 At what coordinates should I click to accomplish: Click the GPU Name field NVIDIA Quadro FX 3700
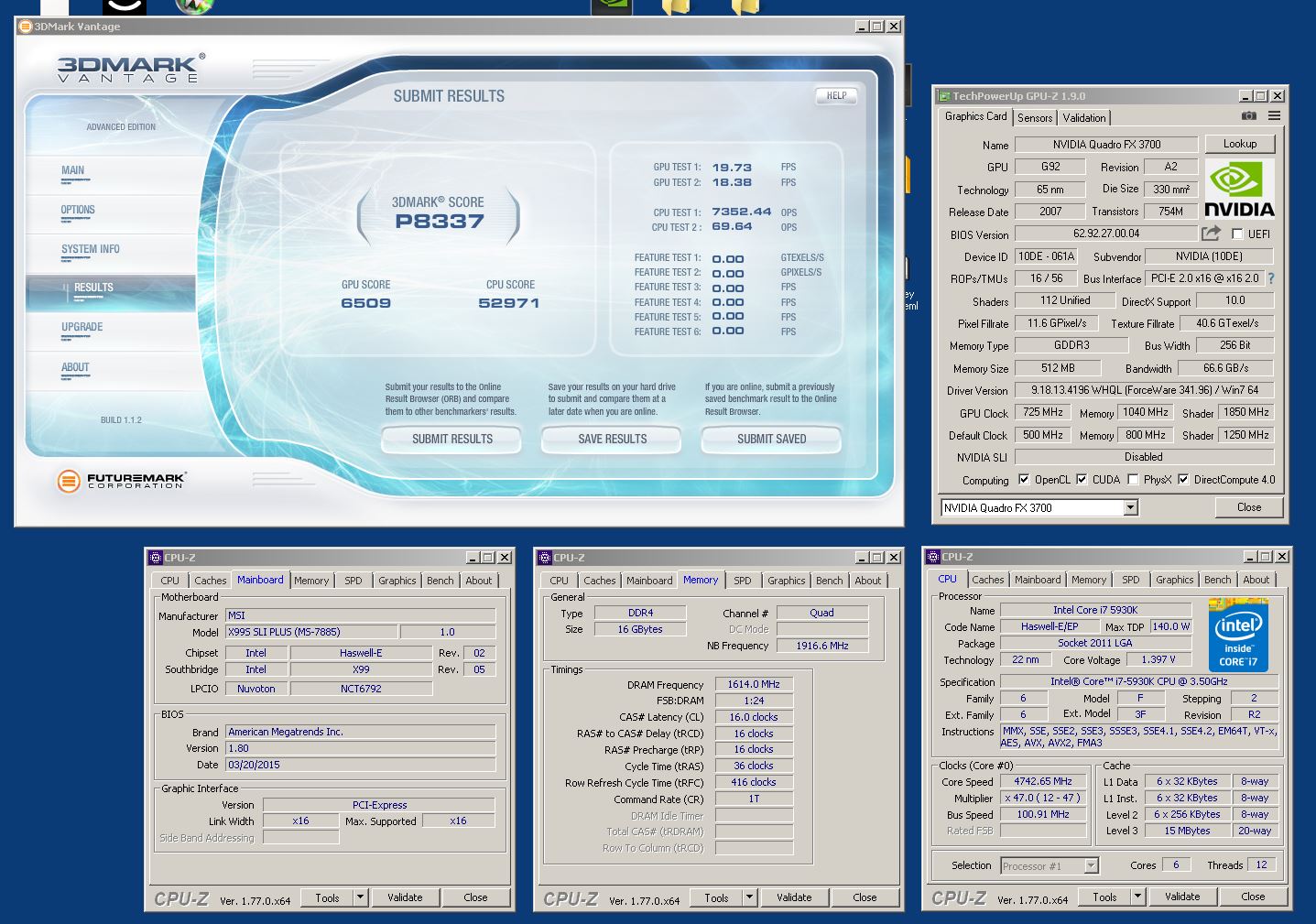[1106, 145]
